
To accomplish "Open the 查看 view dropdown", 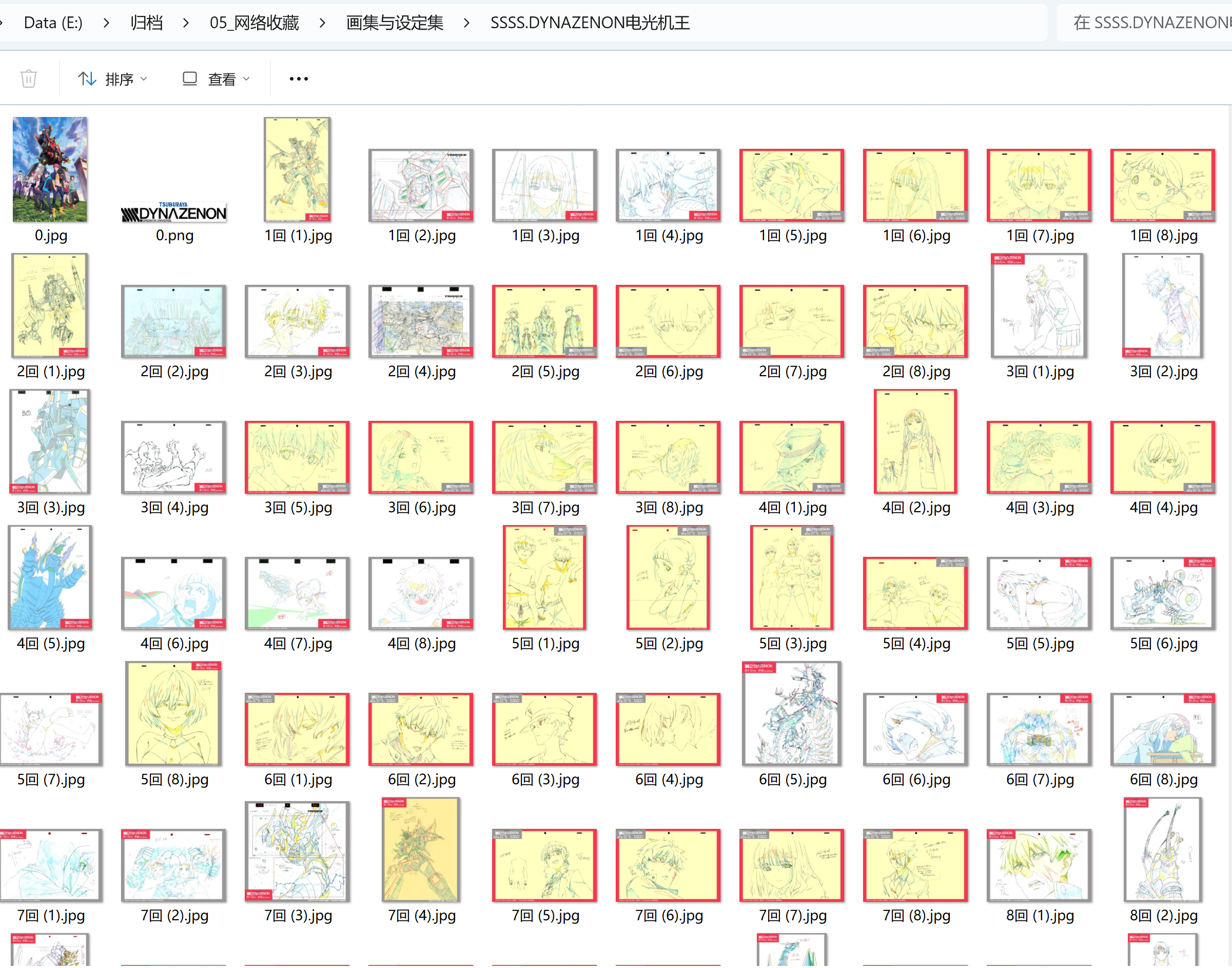I will pyautogui.click(x=216, y=79).
